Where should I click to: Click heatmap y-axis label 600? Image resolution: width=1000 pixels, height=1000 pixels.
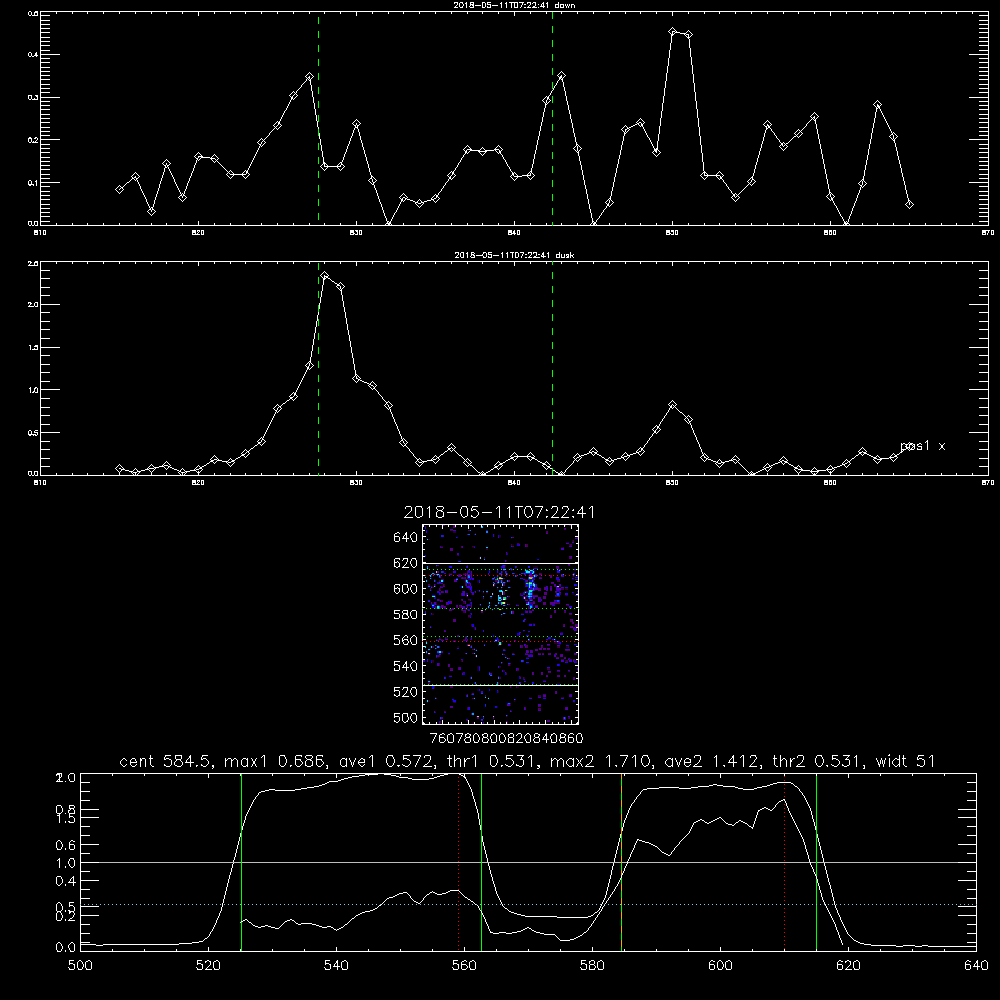[406, 589]
